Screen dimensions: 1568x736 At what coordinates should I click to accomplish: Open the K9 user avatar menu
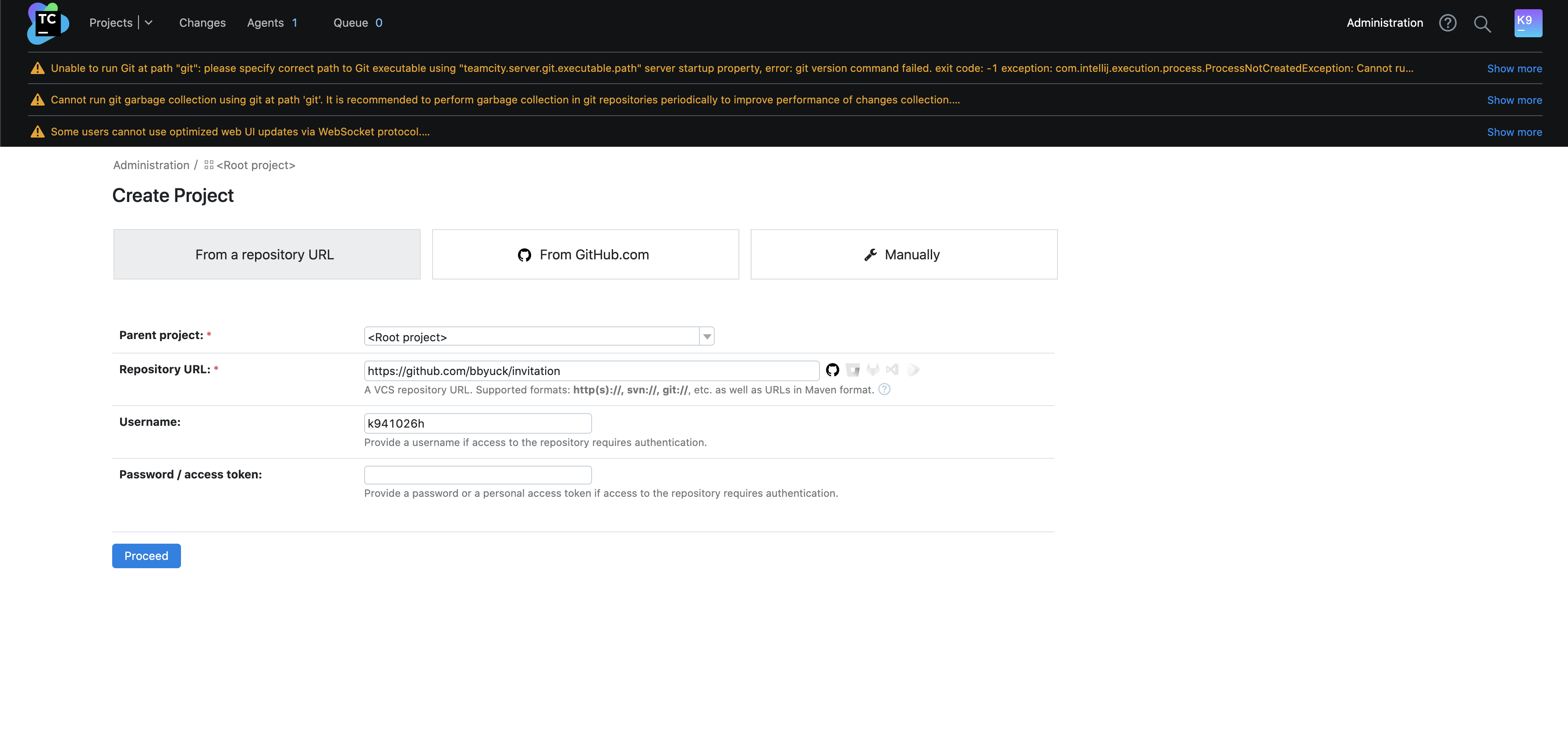click(1528, 23)
